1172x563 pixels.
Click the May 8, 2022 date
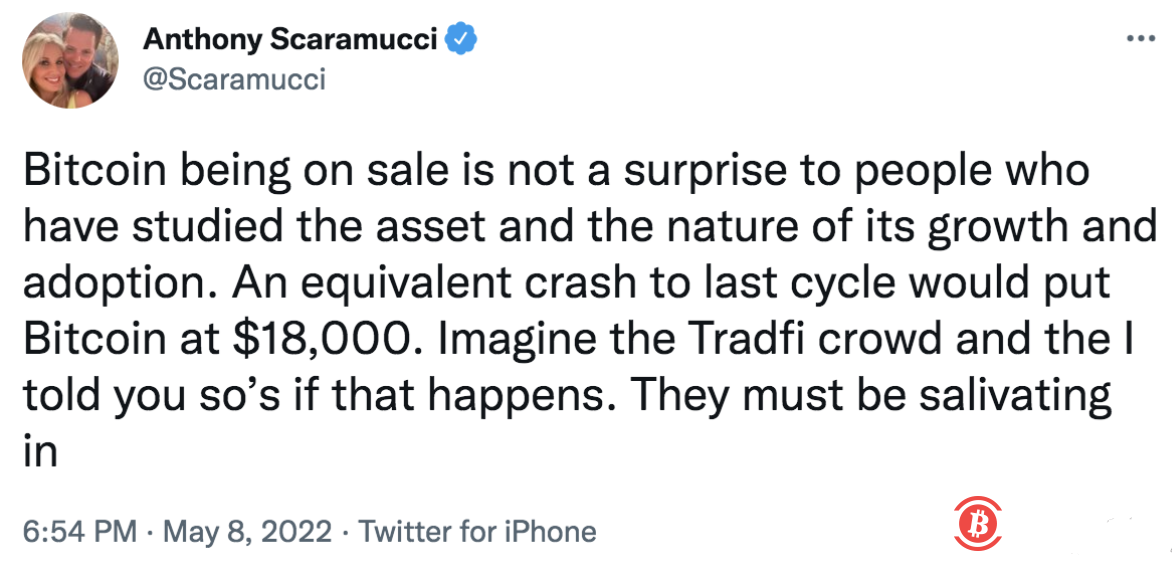(249, 531)
